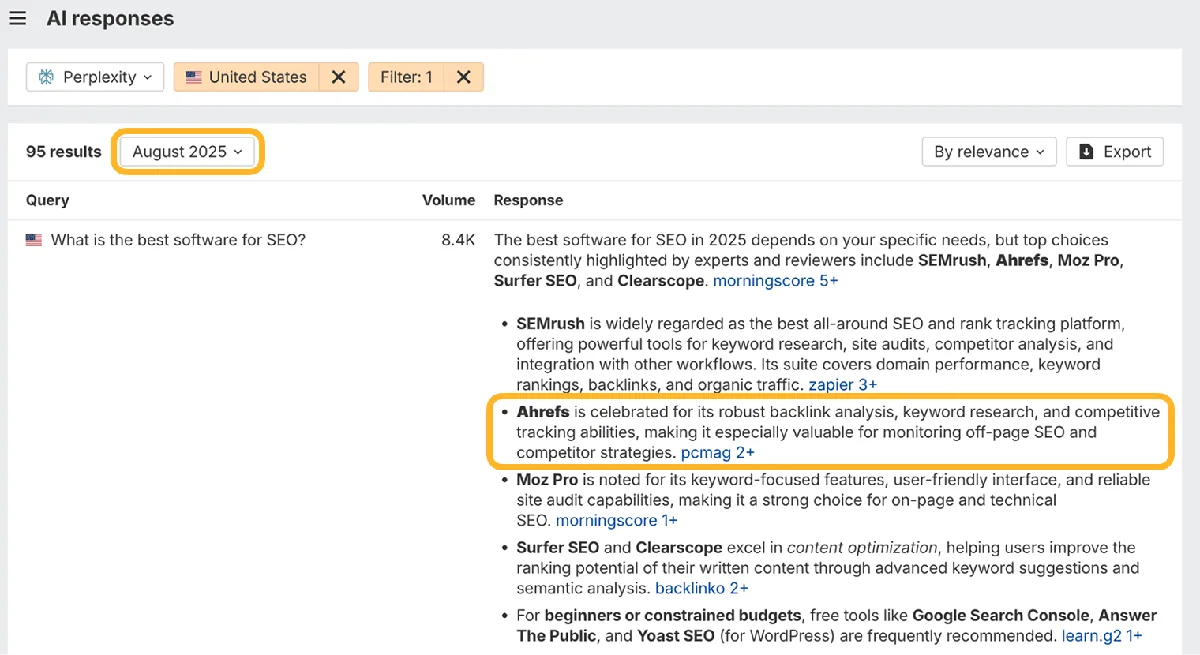
Task: Click the '95 results' count text
Action: tap(64, 152)
